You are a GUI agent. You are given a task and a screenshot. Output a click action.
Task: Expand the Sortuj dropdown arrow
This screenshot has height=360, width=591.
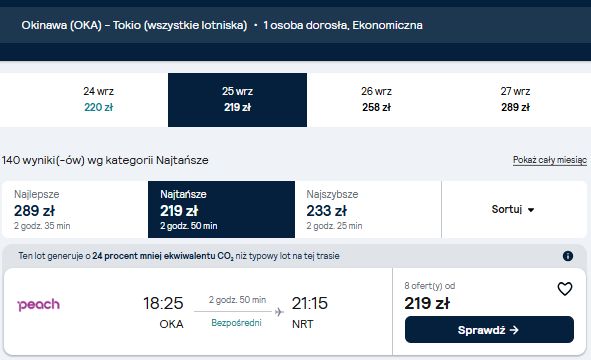tap(531, 210)
